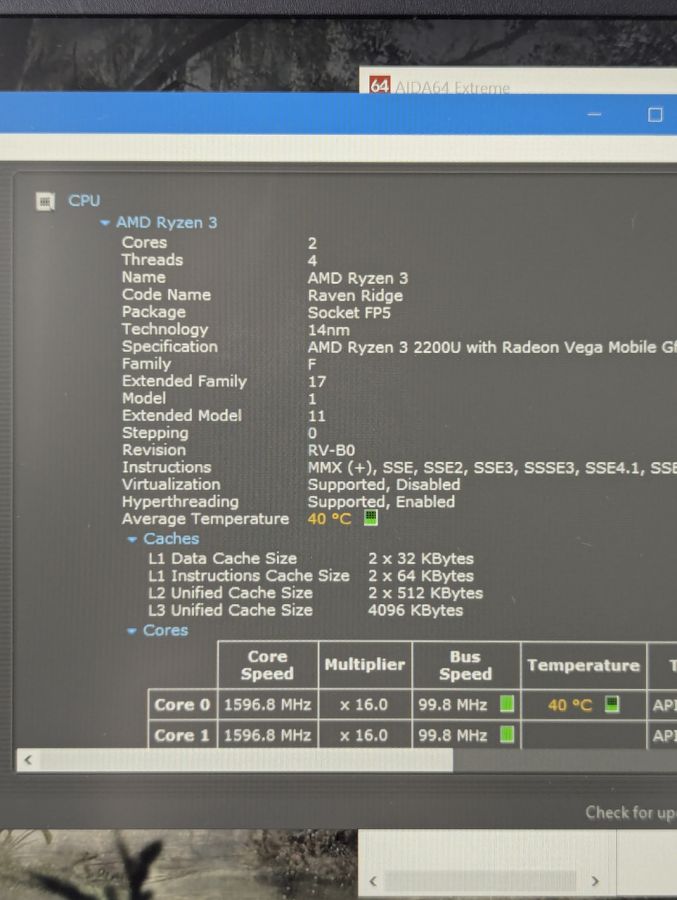This screenshot has height=900, width=677.
Task: Click the AIDA64 Extreme window title
Action: (x=452, y=87)
